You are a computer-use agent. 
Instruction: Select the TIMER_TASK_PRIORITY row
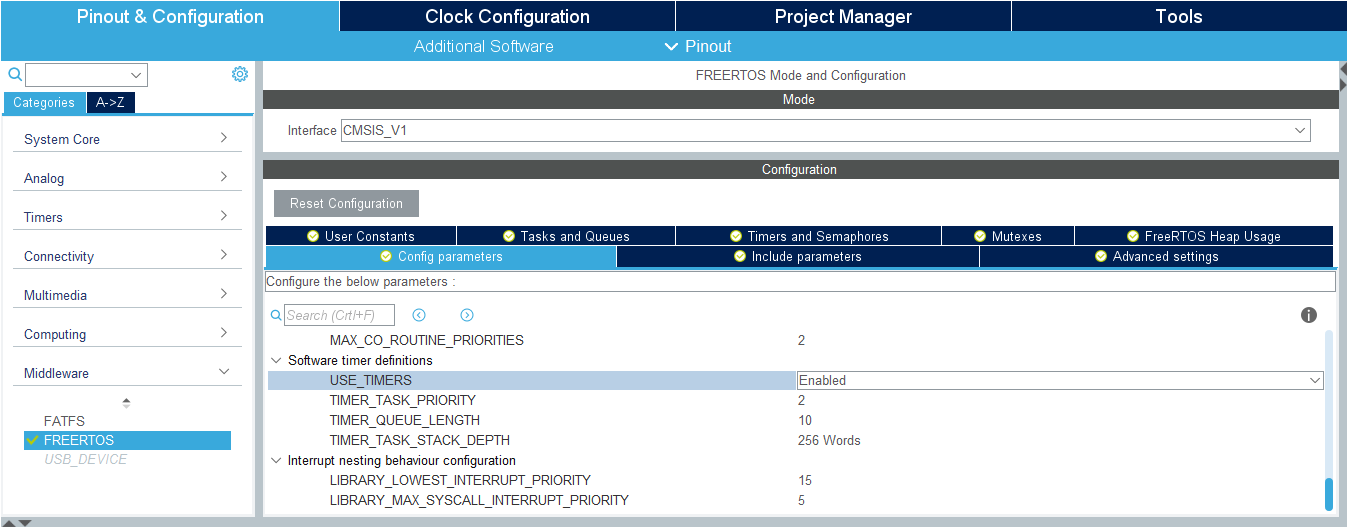795,400
